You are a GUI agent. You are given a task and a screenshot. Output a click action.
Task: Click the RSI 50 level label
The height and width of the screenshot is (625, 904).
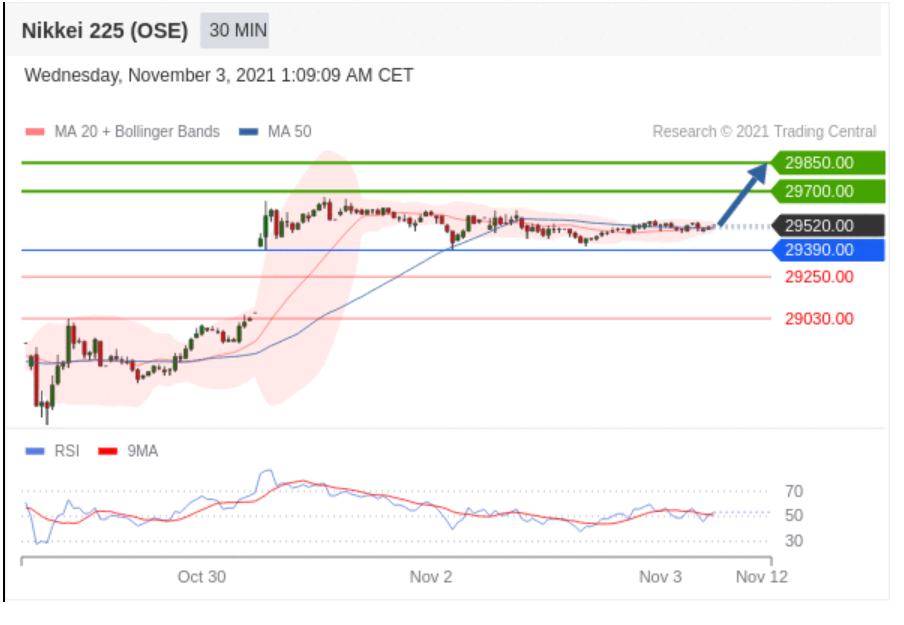794,515
